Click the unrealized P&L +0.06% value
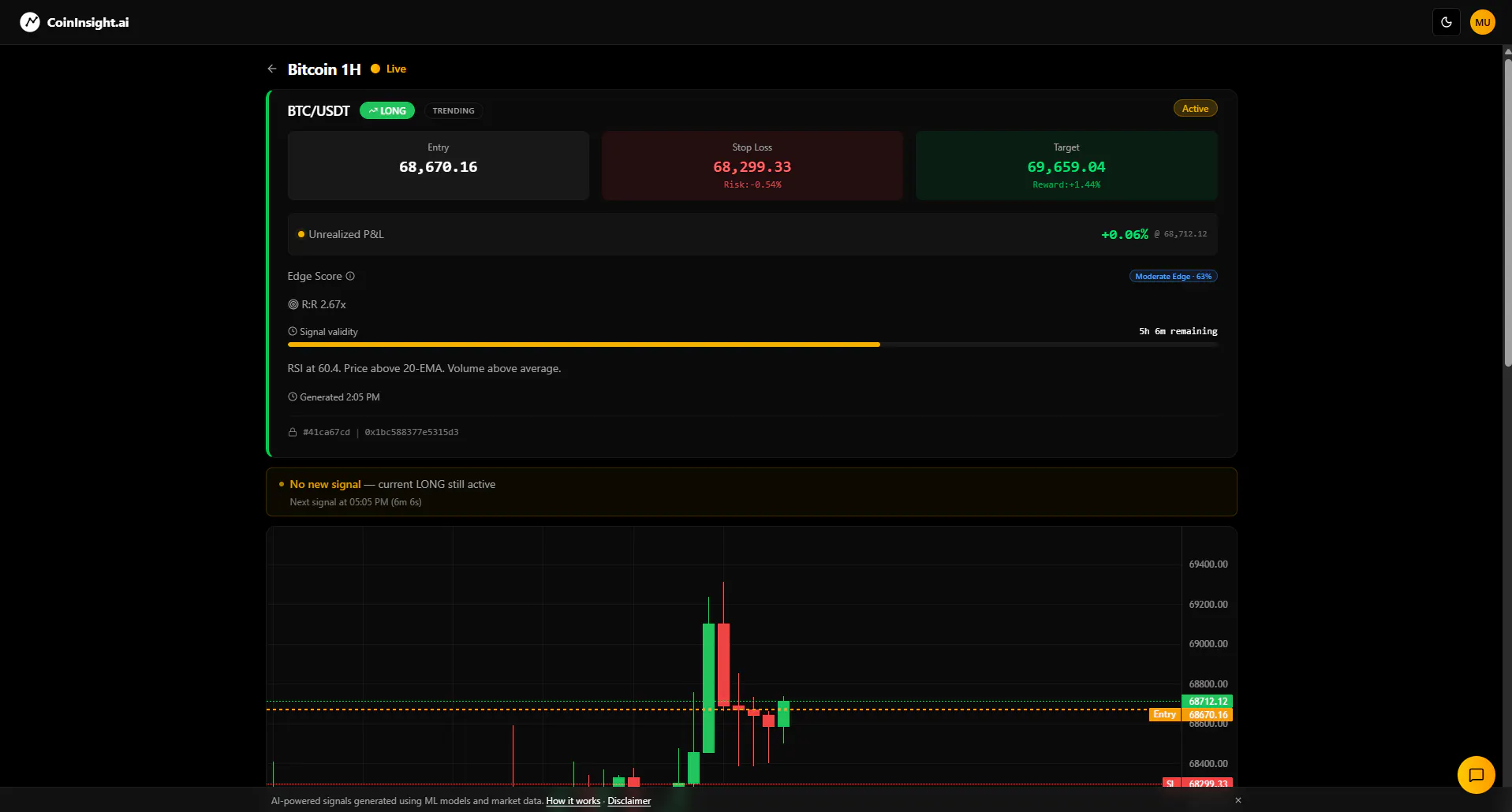 pyautogui.click(x=1125, y=234)
